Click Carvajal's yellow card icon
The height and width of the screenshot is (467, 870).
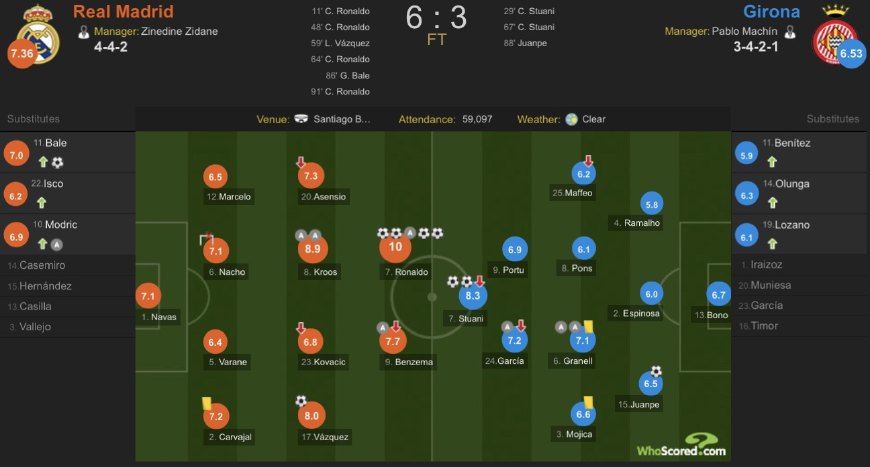click(207, 402)
